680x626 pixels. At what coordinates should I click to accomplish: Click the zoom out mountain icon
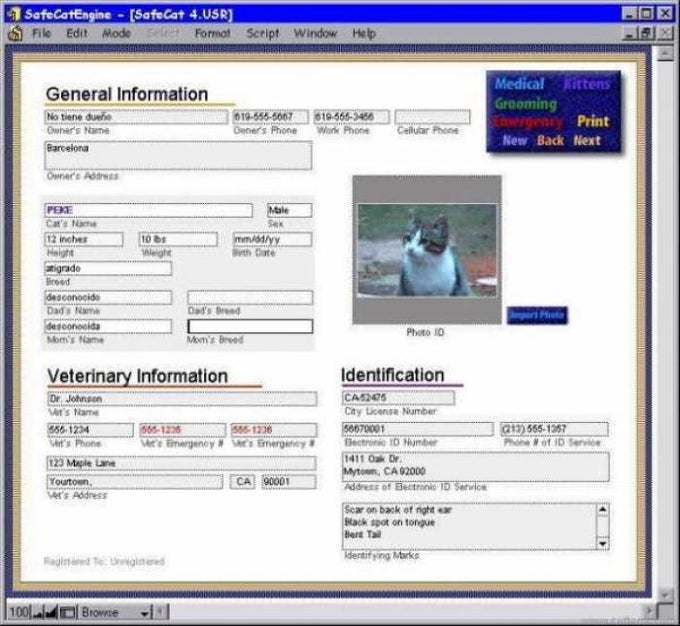pos(38,612)
